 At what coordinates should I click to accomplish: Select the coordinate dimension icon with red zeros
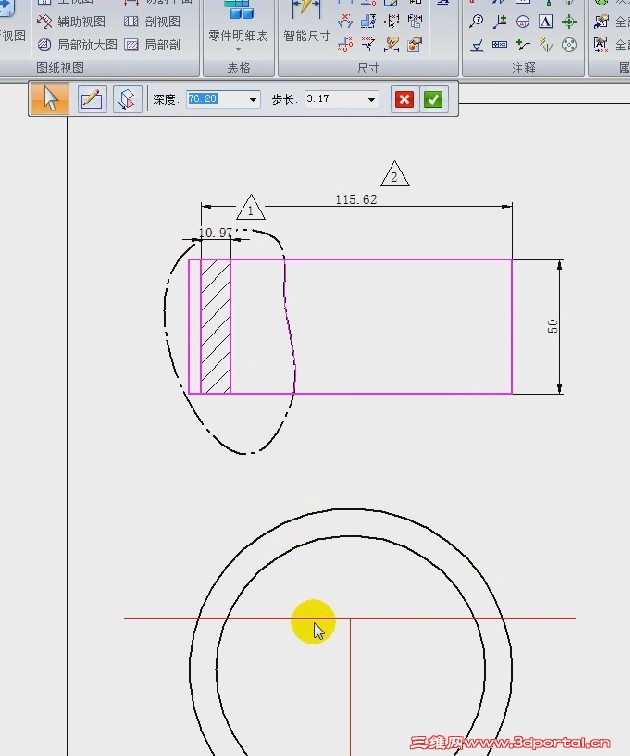tap(345, 44)
